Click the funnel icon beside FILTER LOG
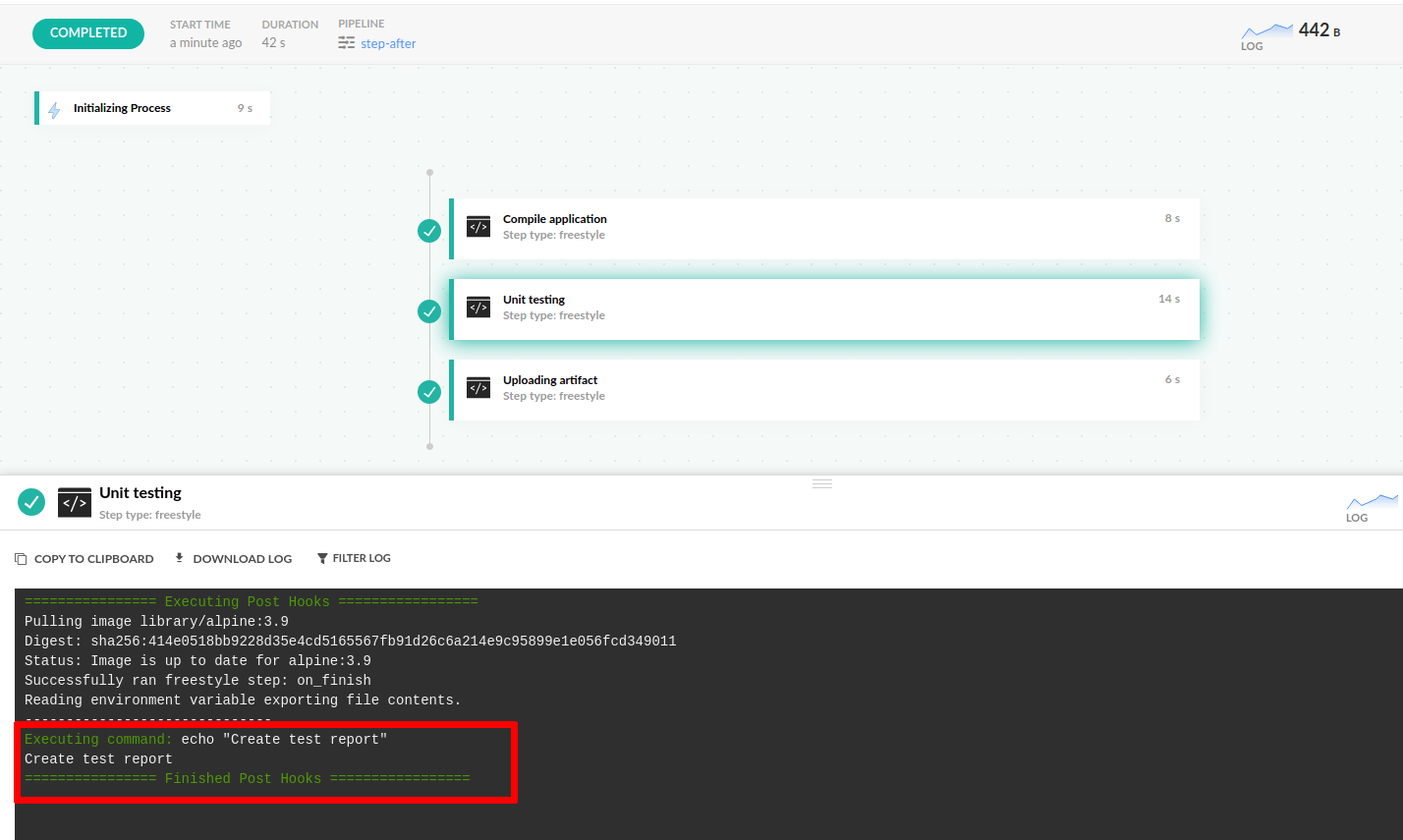Screen dimensions: 1403x840 322,557
